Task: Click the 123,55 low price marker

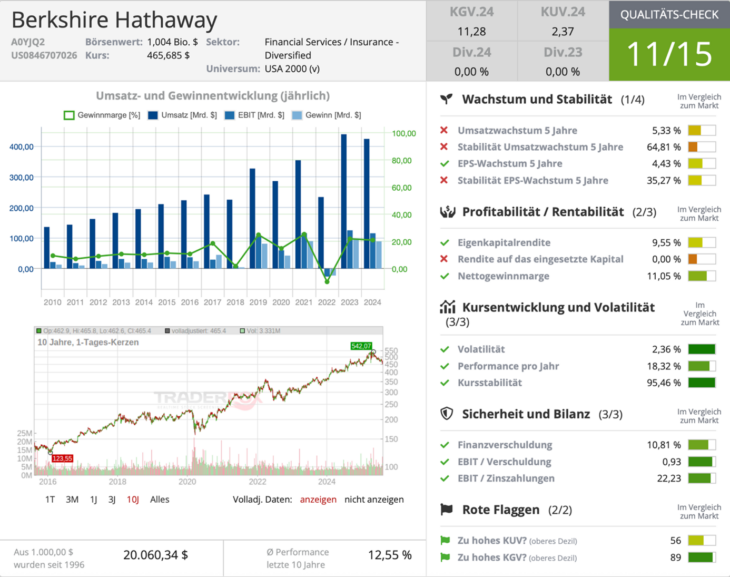Action: click(62, 459)
